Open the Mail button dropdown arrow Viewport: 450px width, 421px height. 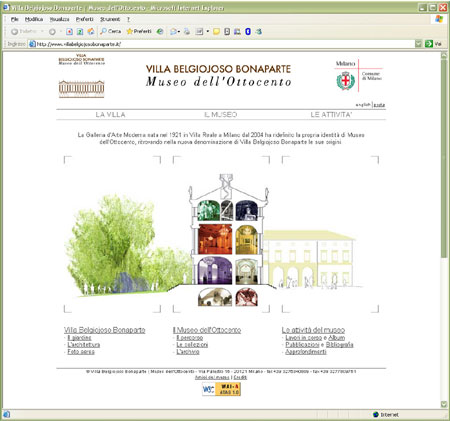click(179, 32)
